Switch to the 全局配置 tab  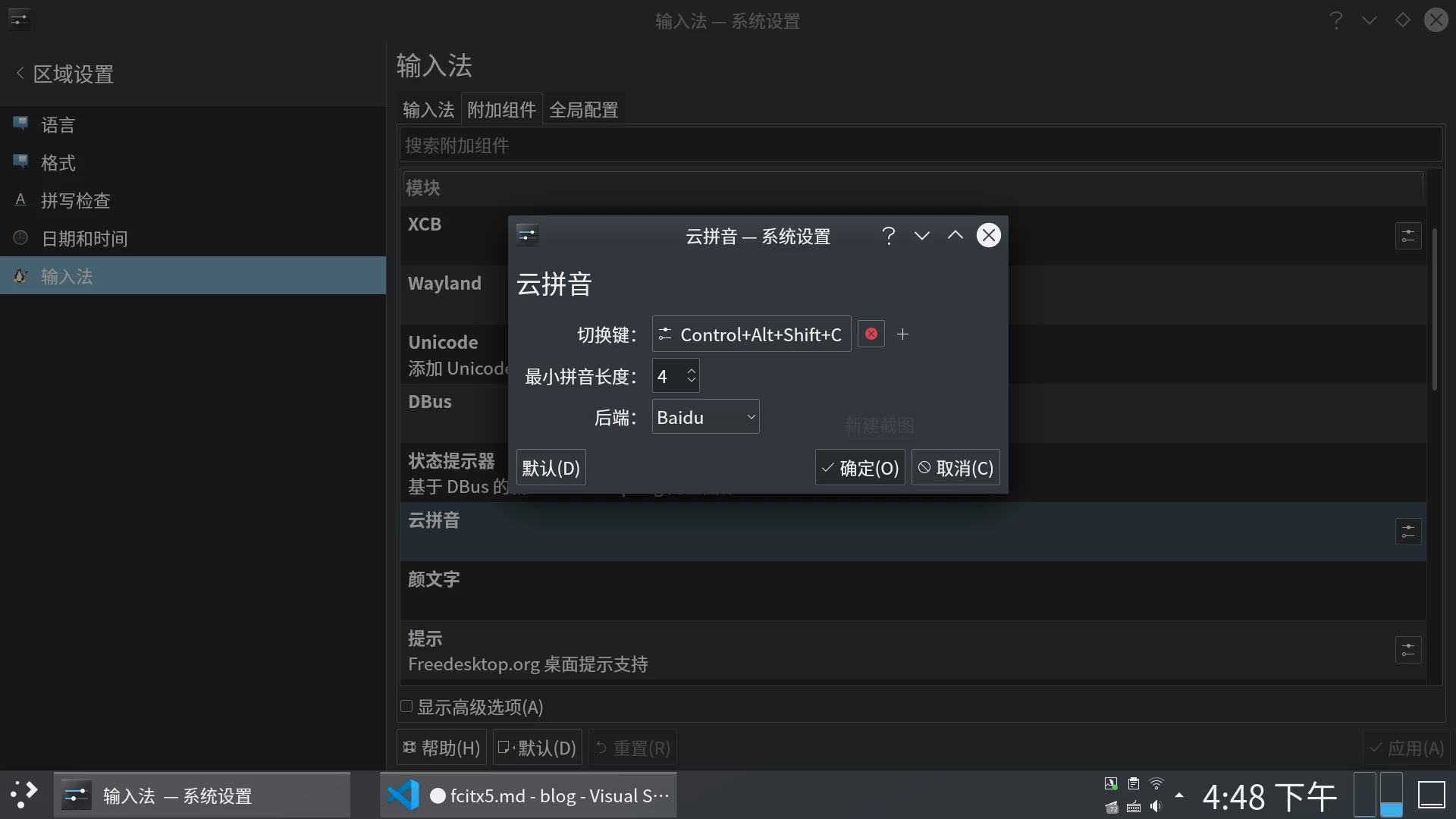coord(584,109)
